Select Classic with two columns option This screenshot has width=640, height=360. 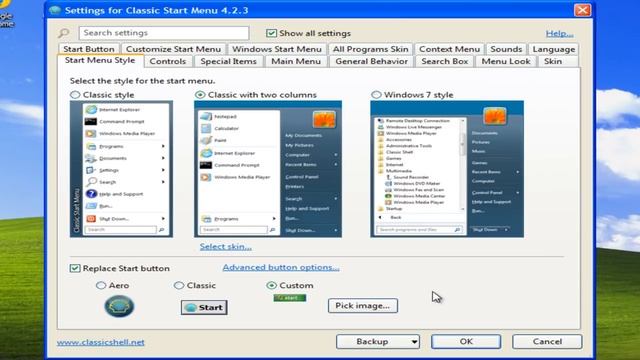click(x=200, y=95)
